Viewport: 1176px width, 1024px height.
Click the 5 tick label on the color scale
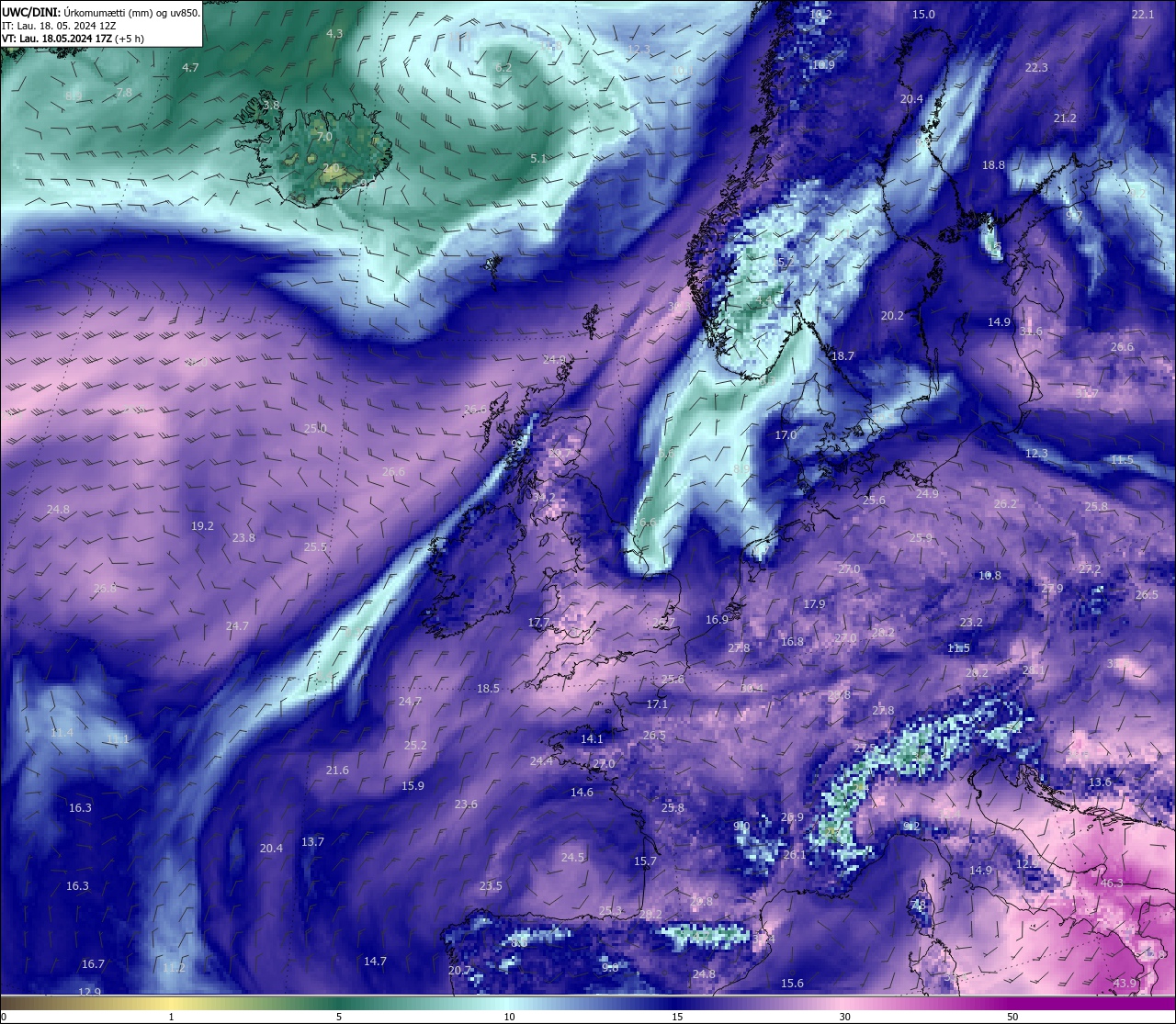pos(339,1017)
